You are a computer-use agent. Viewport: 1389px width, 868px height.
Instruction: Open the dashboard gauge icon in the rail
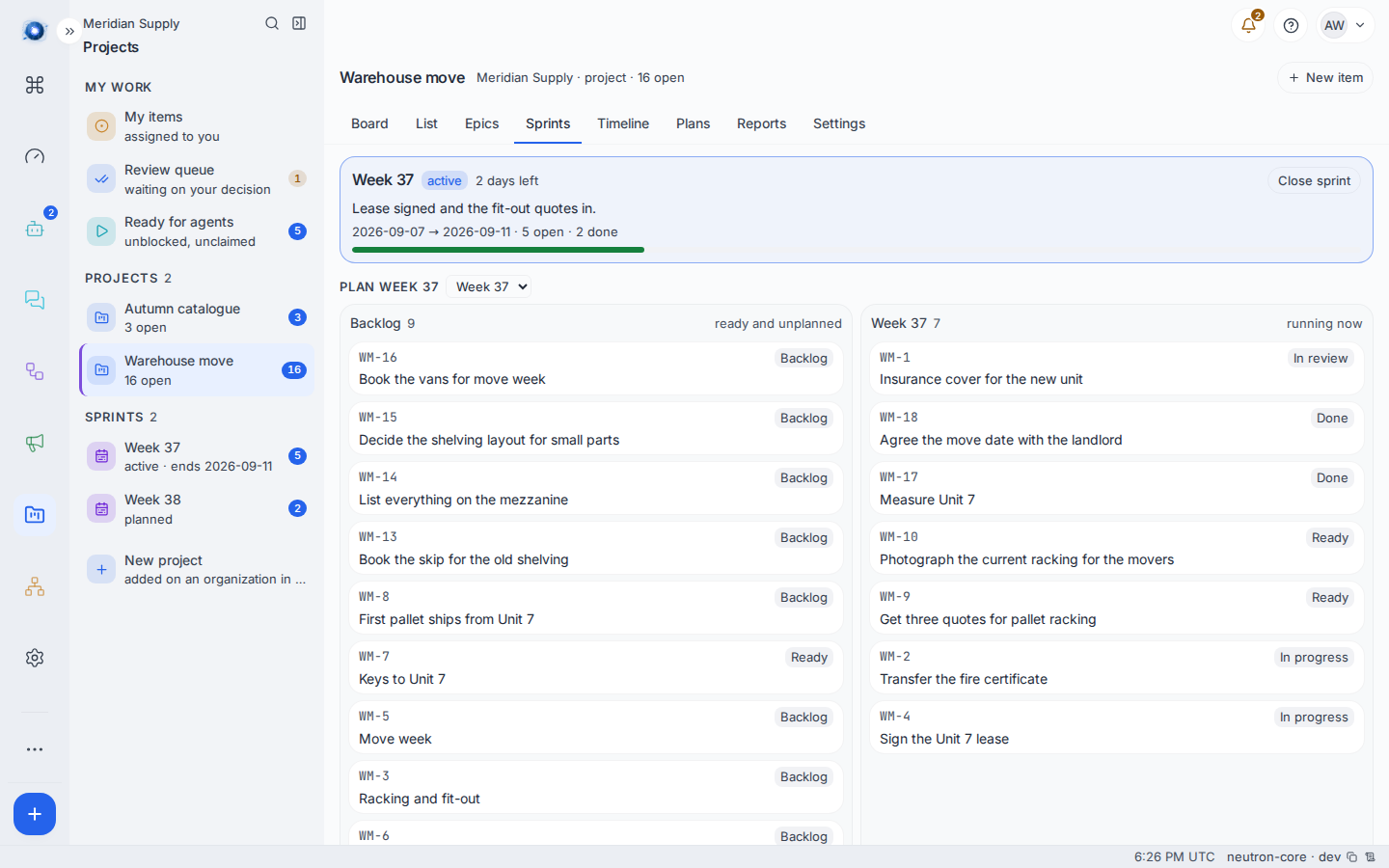[35, 156]
